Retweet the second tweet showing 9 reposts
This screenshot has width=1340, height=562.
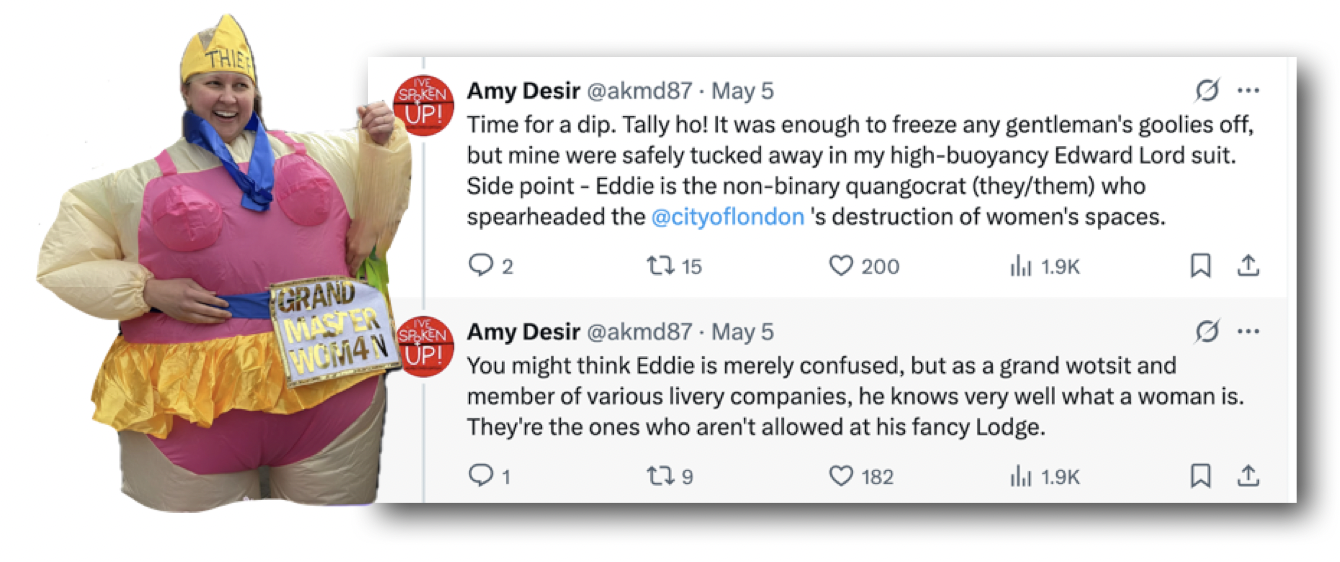pyautogui.click(x=671, y=477)
